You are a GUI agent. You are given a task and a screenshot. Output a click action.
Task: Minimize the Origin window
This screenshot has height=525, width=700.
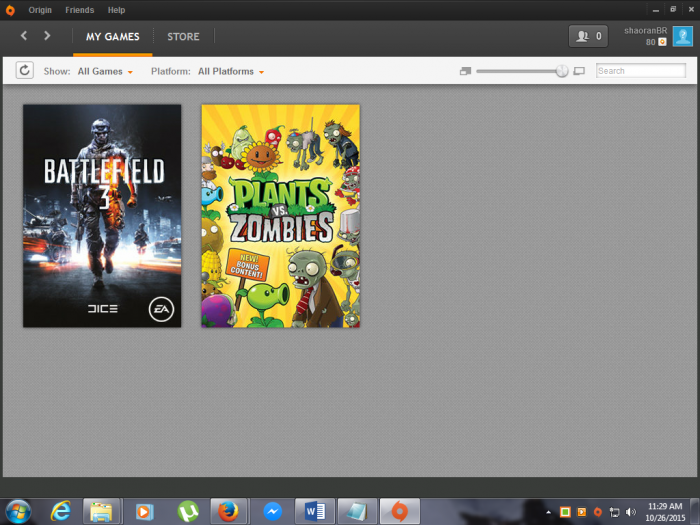coord(656,10)
